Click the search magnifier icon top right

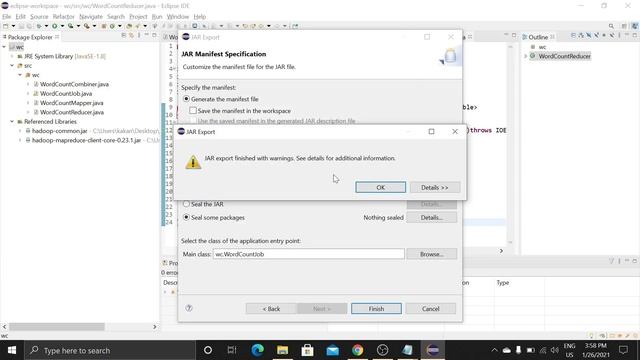point(611,26)
